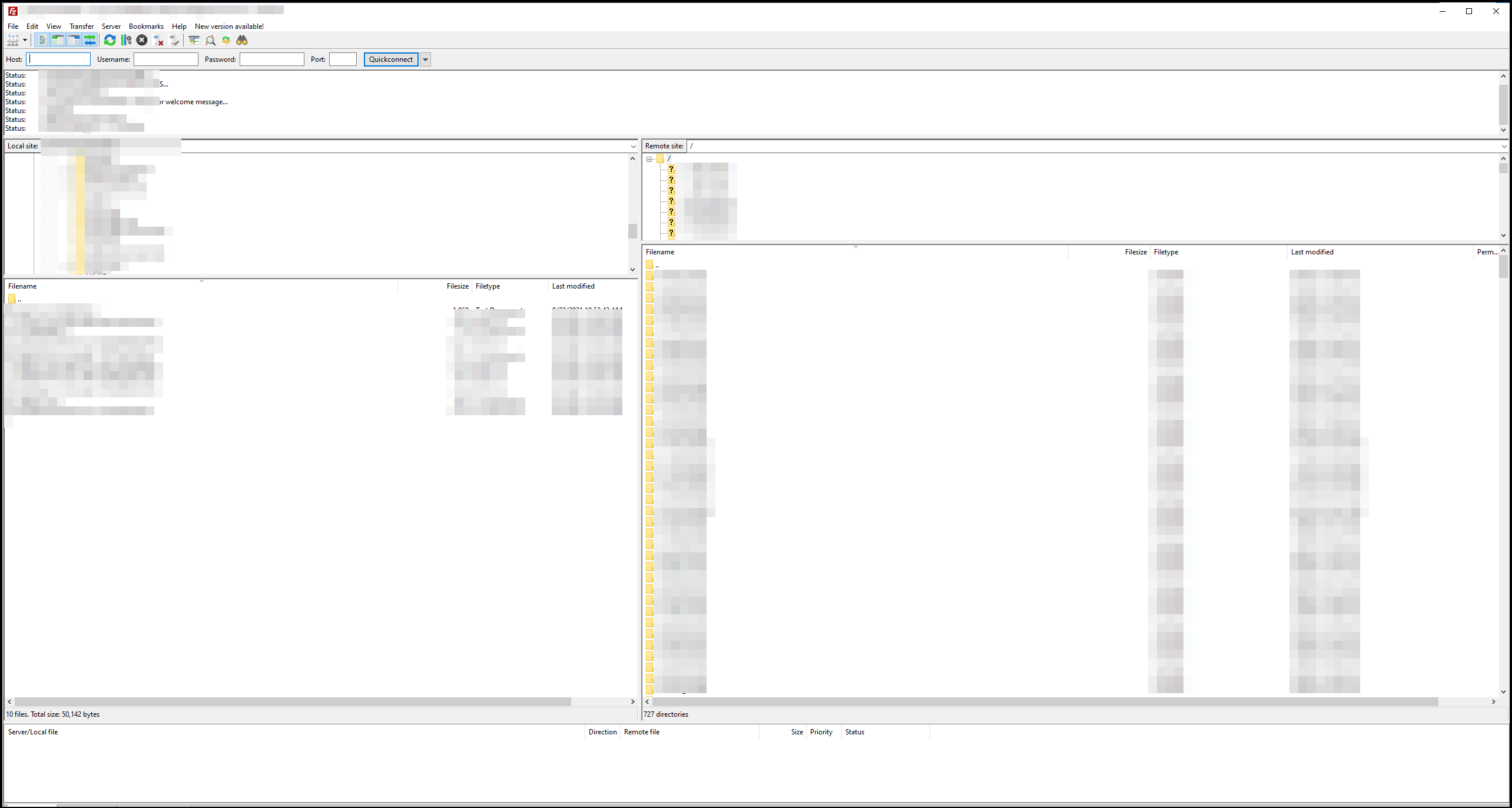Toggle processing of the transfer queue
Image resolution: width=1512 pixels, height=808 pixels.
pyautogui.click(x=125, y=40)
